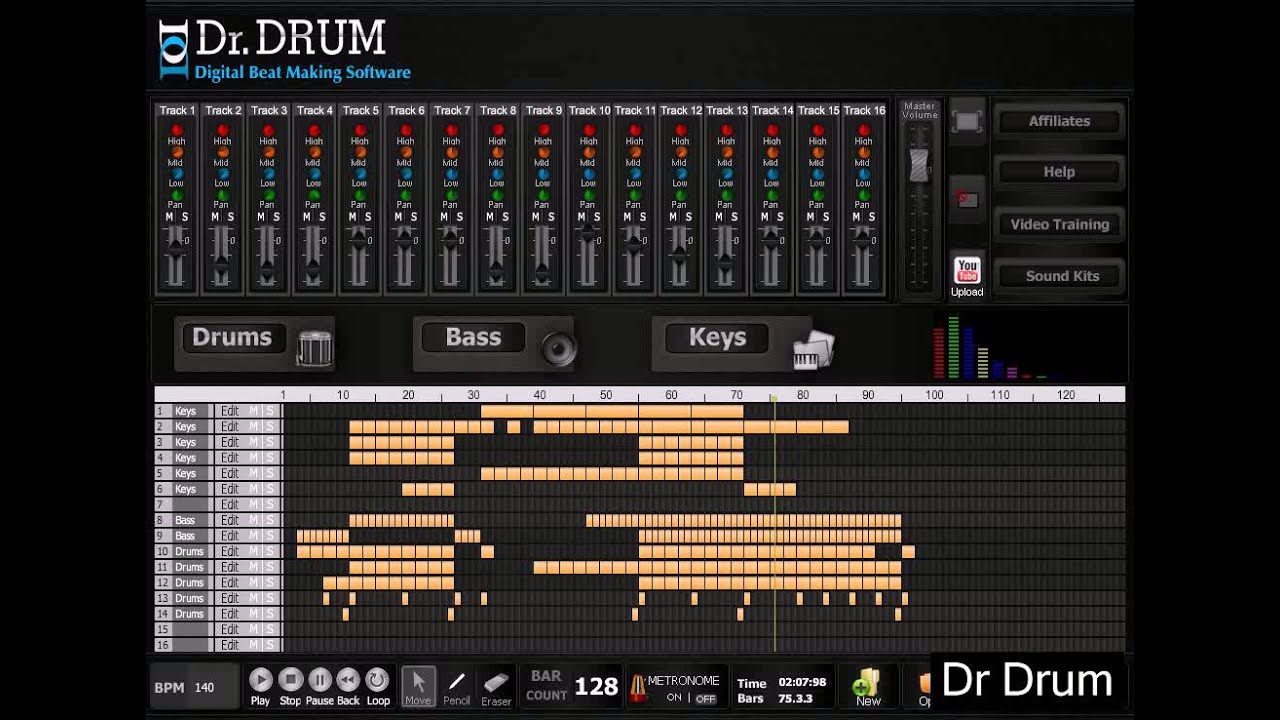Start playback with the Play button
Viewport: 1280px width, 720px height.
click(260, 680)
